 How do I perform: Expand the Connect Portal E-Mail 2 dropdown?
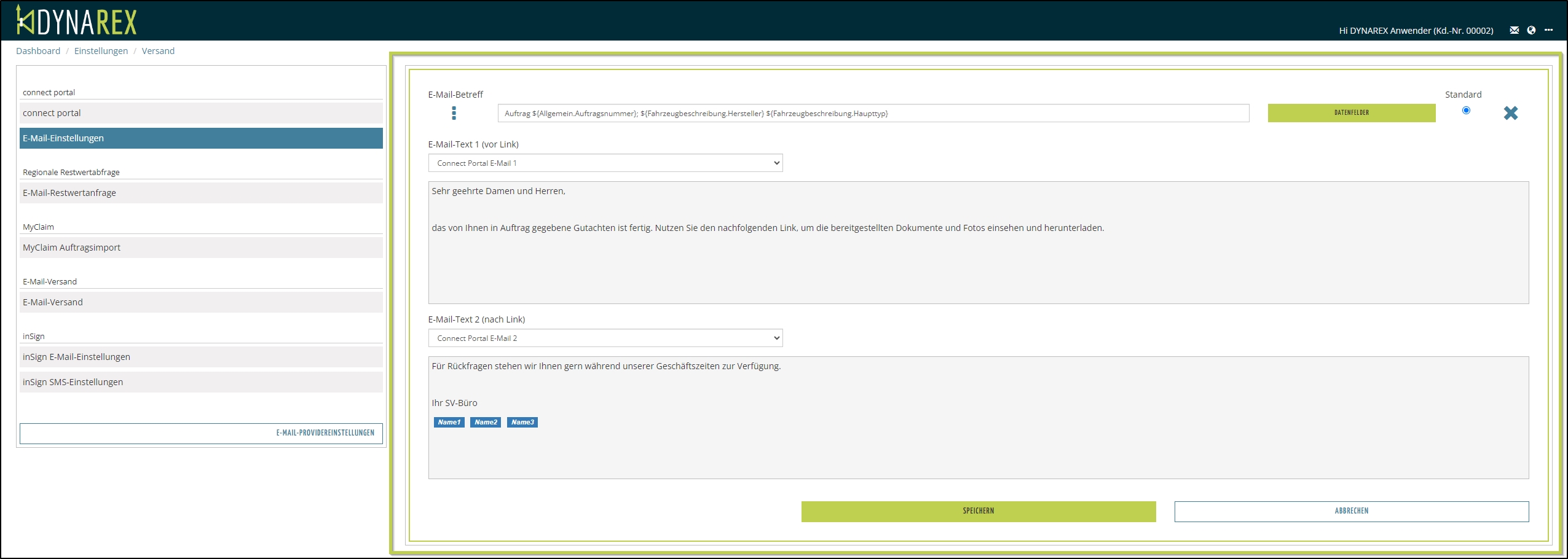[x=605, y=338]
